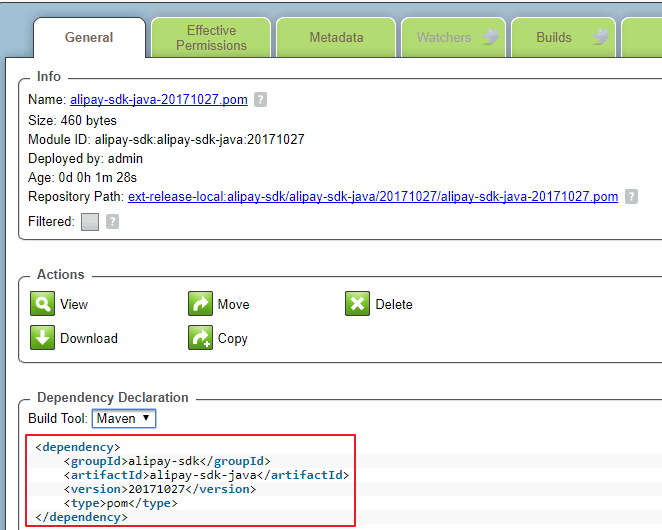Click the Download action label
This screenshot has height=530, width=662.
click(89, 338)
